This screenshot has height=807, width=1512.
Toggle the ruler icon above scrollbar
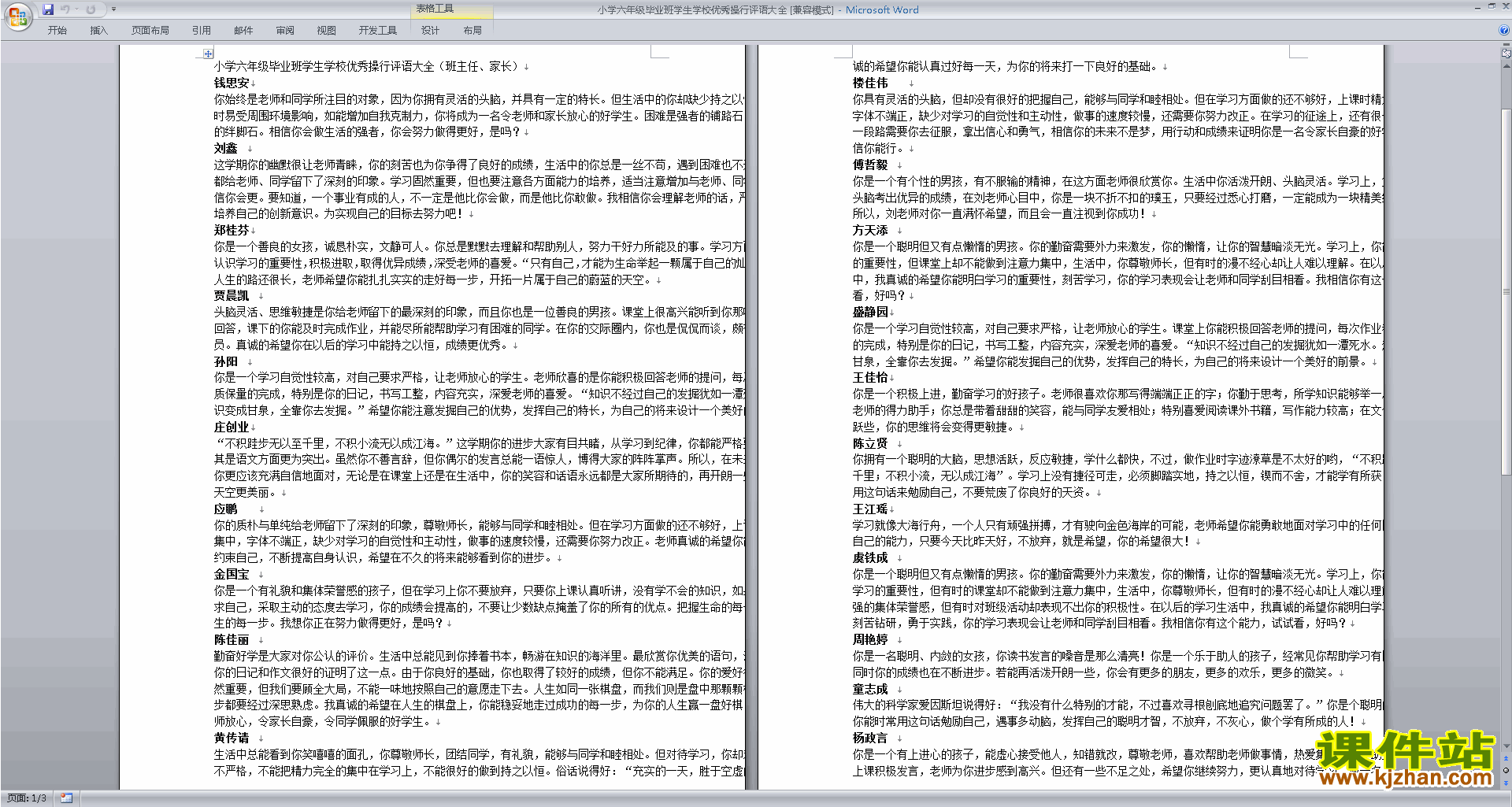1506,54
